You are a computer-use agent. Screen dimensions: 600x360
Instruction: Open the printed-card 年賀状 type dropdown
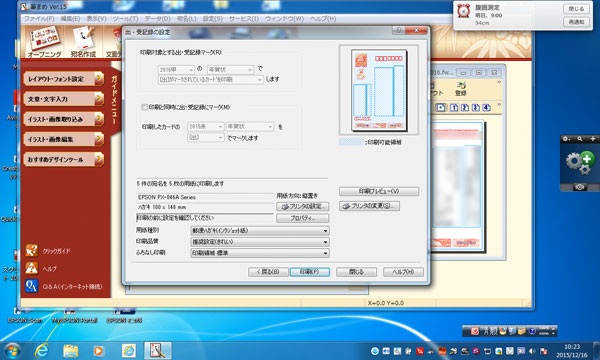click(250, 127)
